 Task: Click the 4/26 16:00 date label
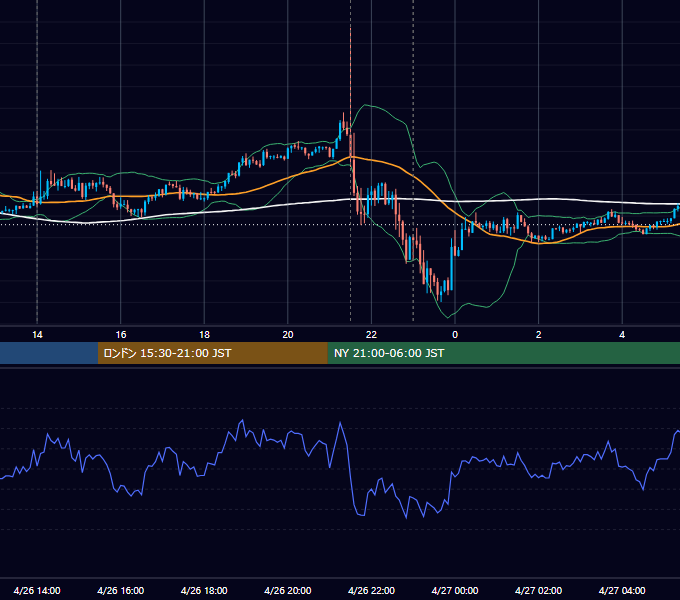[x=121, y=590]
